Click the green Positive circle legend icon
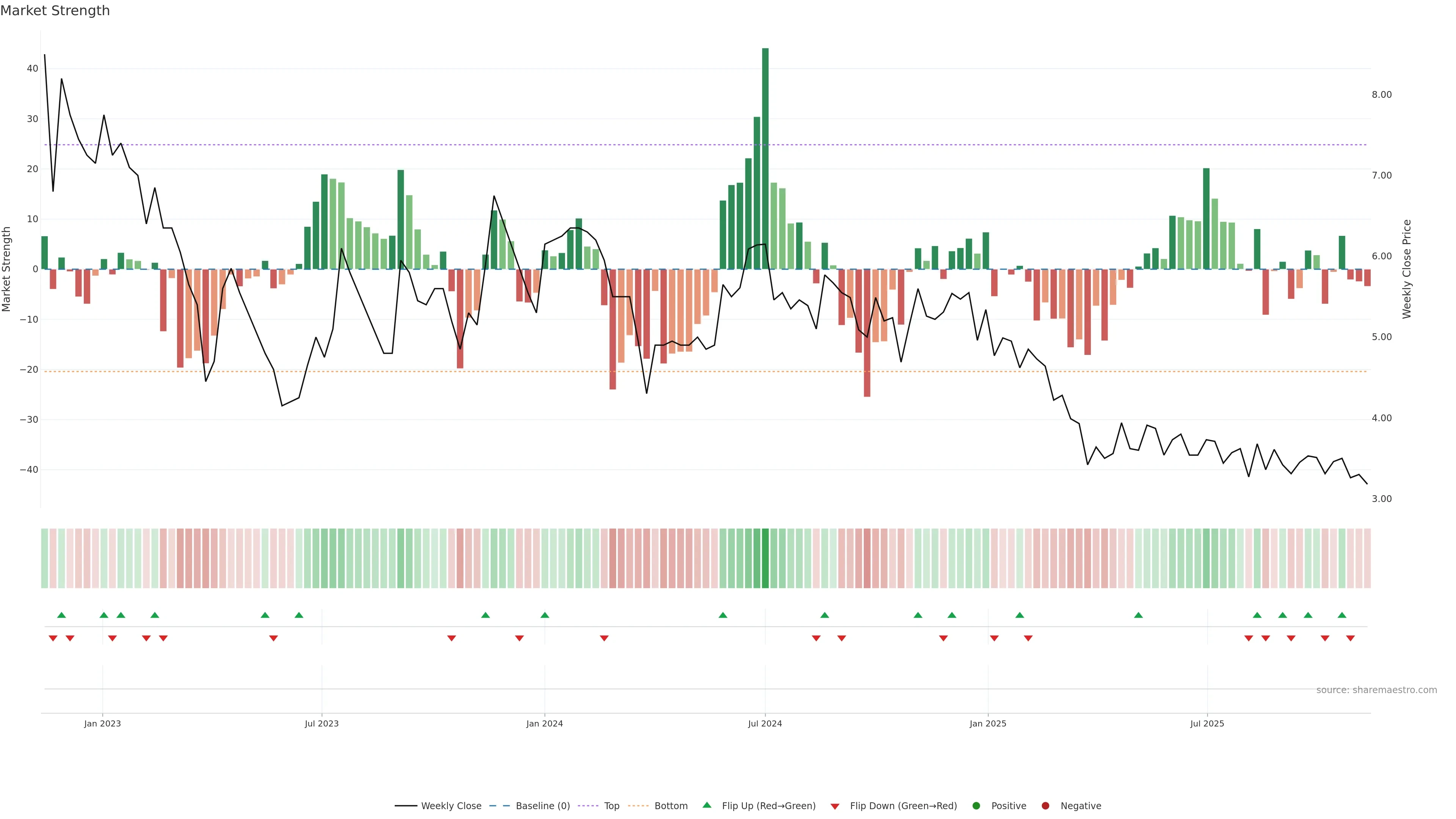 976,805
